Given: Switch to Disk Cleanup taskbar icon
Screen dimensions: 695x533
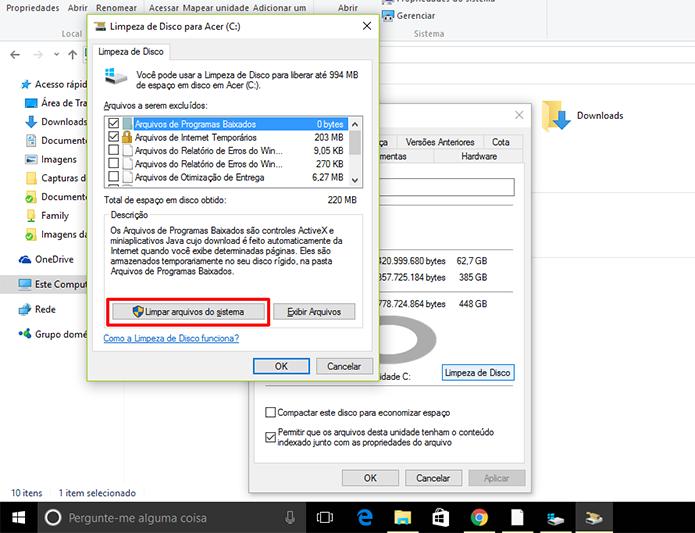Looking at the screenshot, I should coord(594,517).
